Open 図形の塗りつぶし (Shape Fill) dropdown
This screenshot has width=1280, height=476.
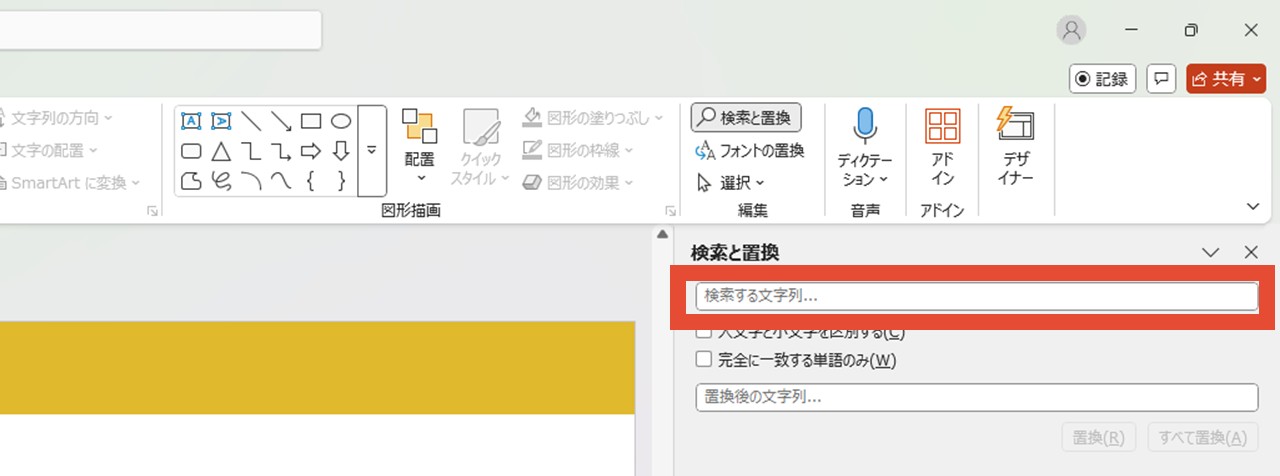pyautogui.click(x=593, y=118)
